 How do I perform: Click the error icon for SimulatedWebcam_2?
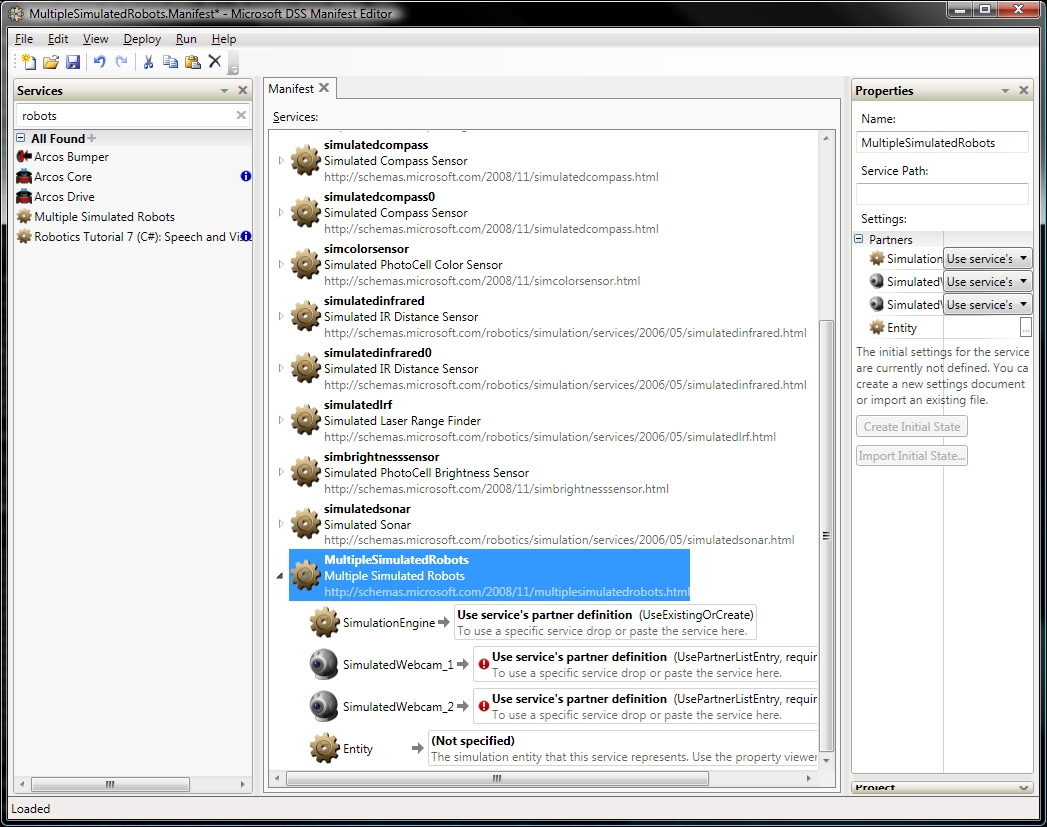(x=483, y=706)
